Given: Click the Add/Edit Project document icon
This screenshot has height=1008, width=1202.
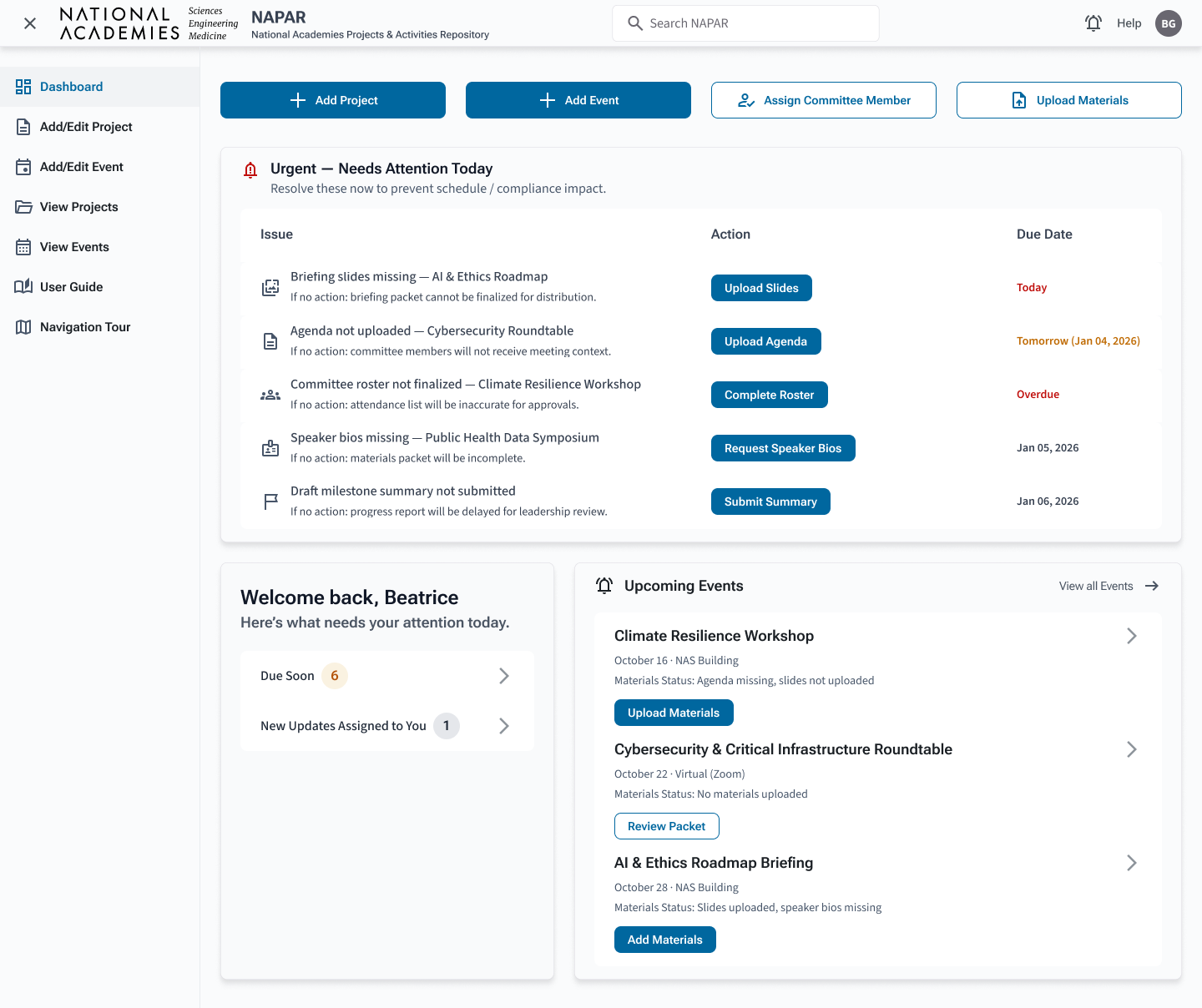Looking at the screenshot, I should click(23, 127).
